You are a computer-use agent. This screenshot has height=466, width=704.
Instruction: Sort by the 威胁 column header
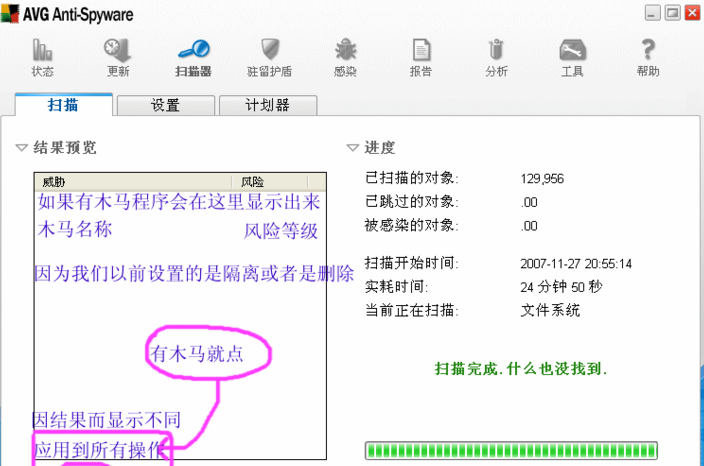pyautogui.click(x=133, y=181)
